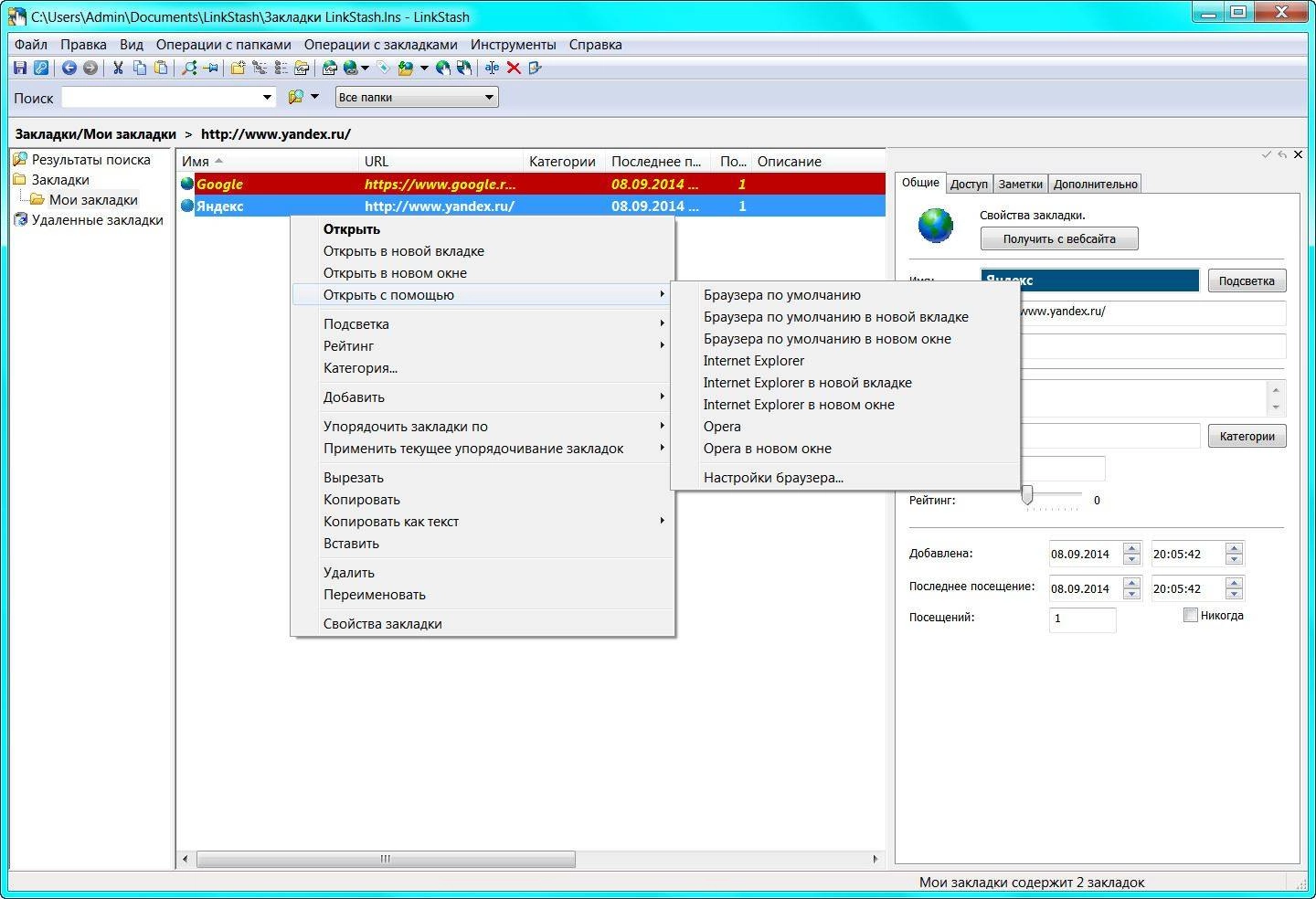This screenshot has width=1316, height=899.
Task: Click the horizontal scrollbar thumb in list
Action: 386,859
